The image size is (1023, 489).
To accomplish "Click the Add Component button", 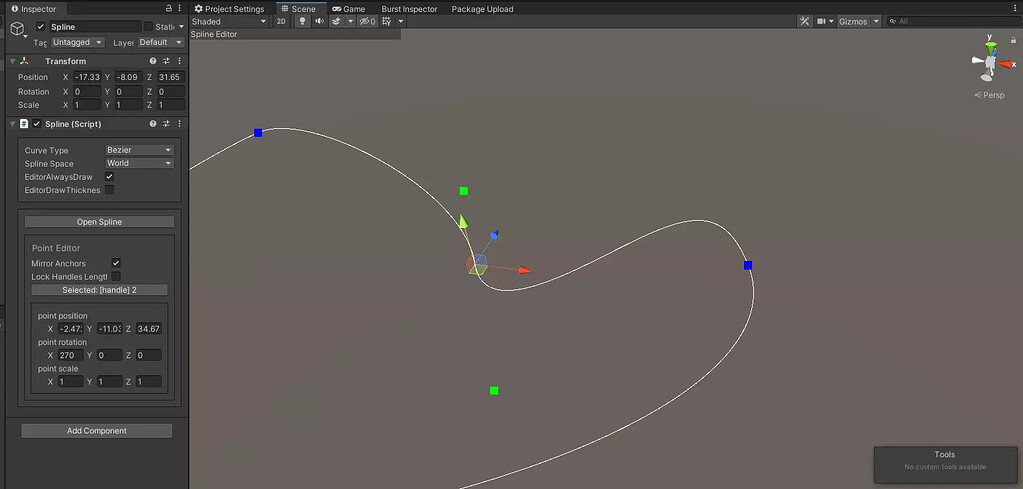I will [x=97, y=431].
